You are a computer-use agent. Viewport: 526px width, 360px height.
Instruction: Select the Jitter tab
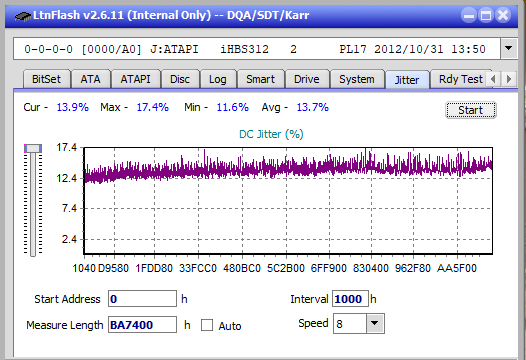[x=407, y=80]
